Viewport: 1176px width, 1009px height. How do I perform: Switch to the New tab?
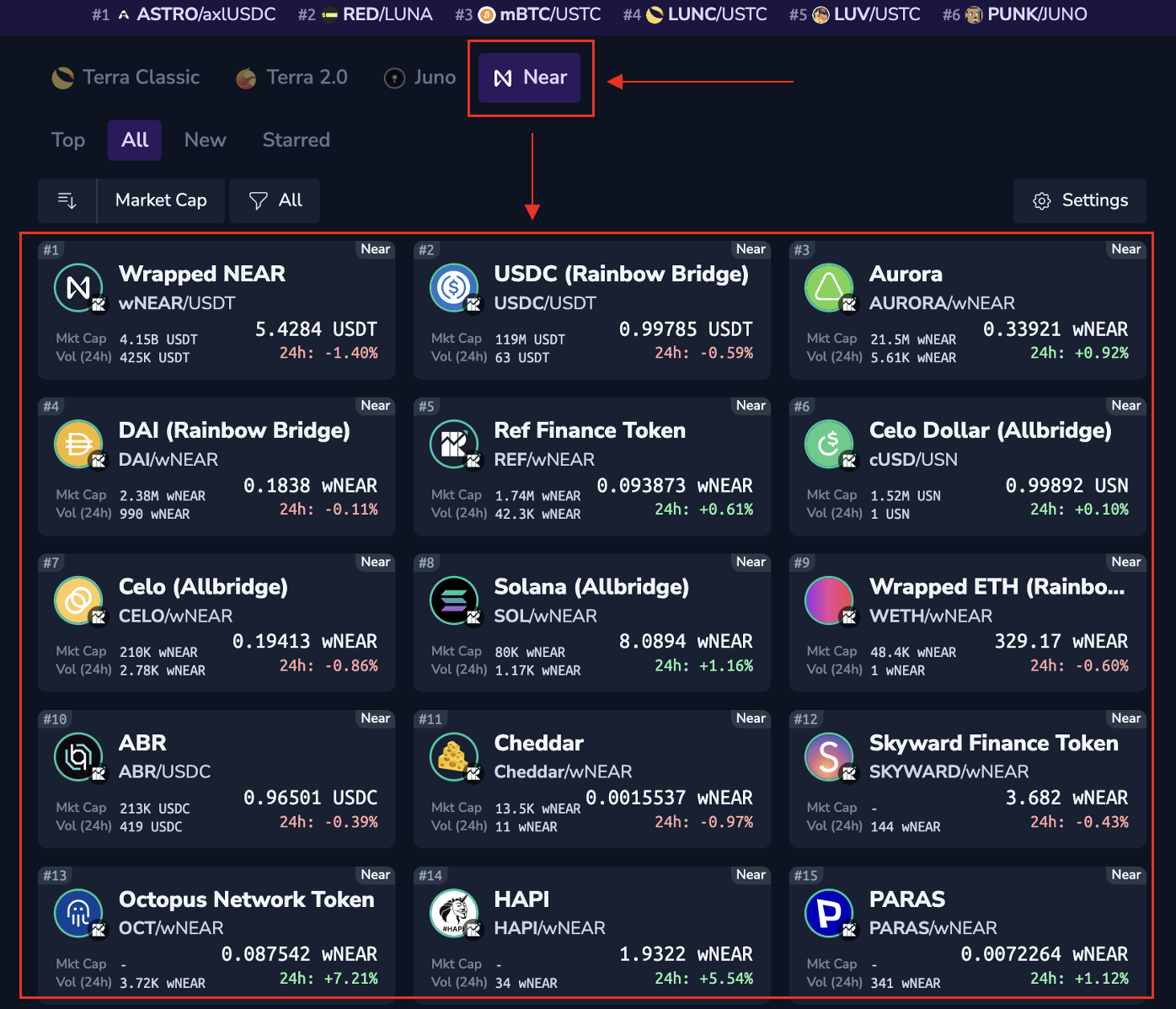[x=206, y=140]
